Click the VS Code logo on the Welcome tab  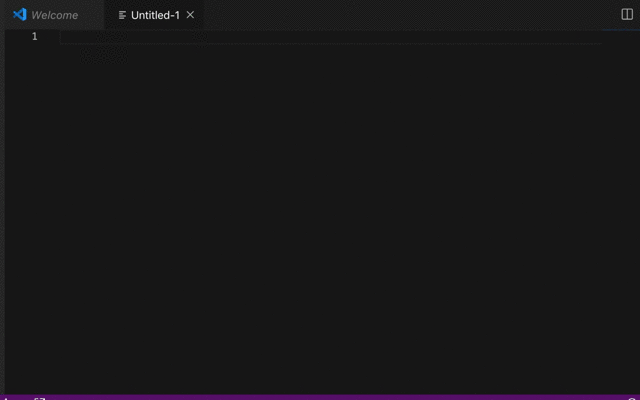(x=20, y=15)
